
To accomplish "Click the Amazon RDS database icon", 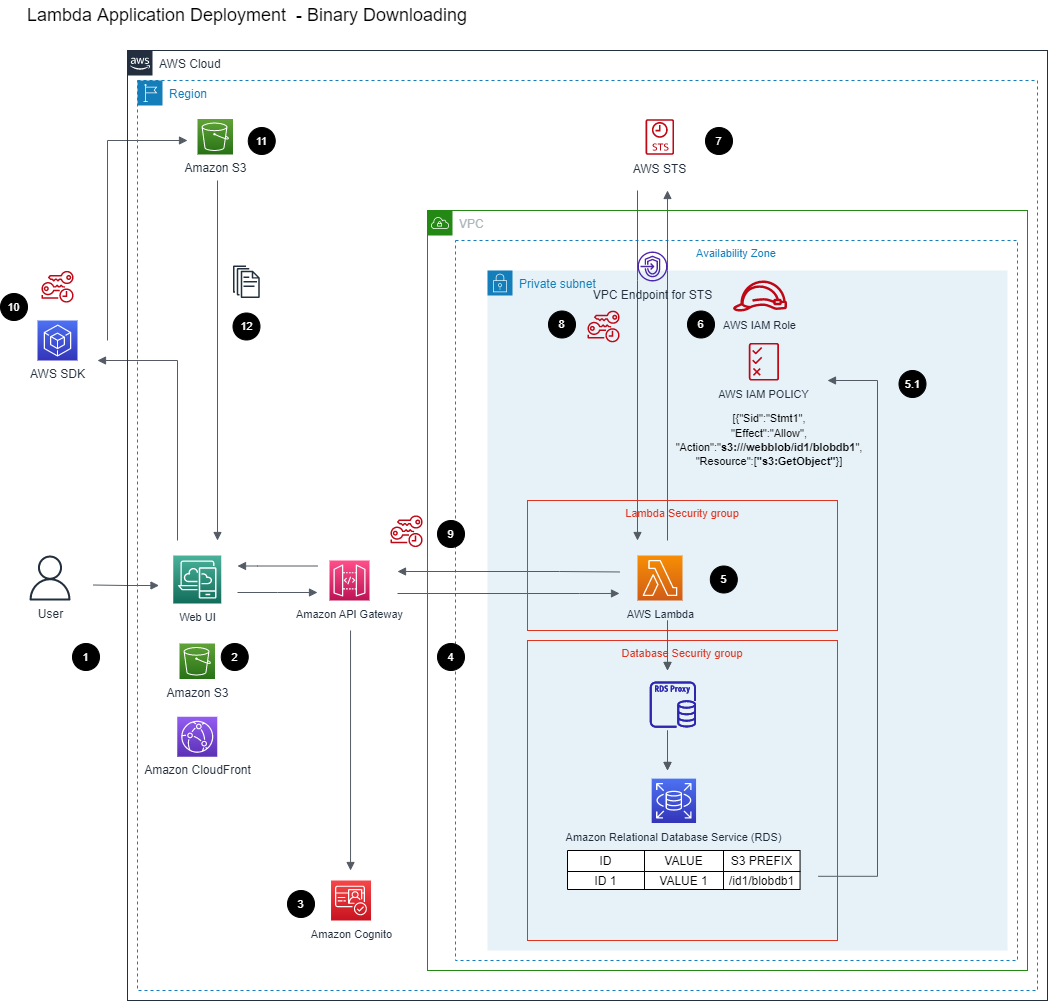I will (x=674, y=801).
